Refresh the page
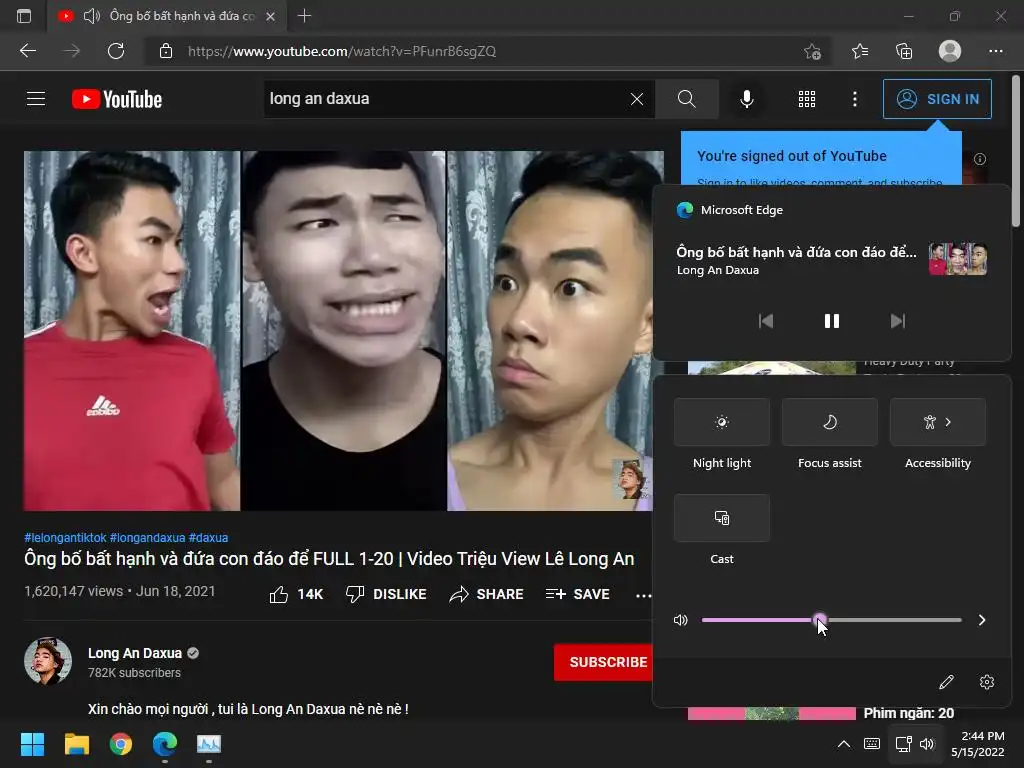 (116, 51)
